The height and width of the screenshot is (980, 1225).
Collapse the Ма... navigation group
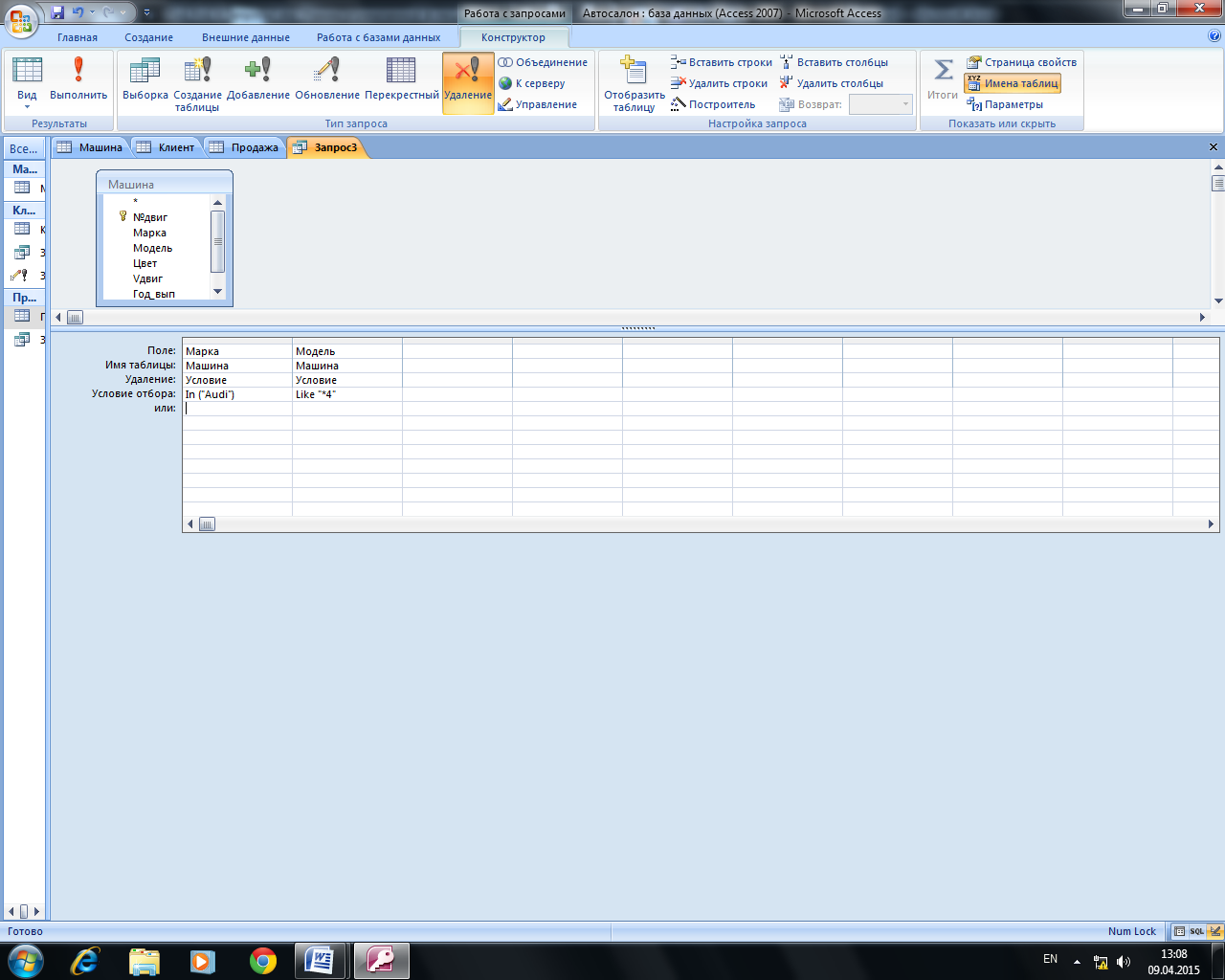click(x=24, y=169)
